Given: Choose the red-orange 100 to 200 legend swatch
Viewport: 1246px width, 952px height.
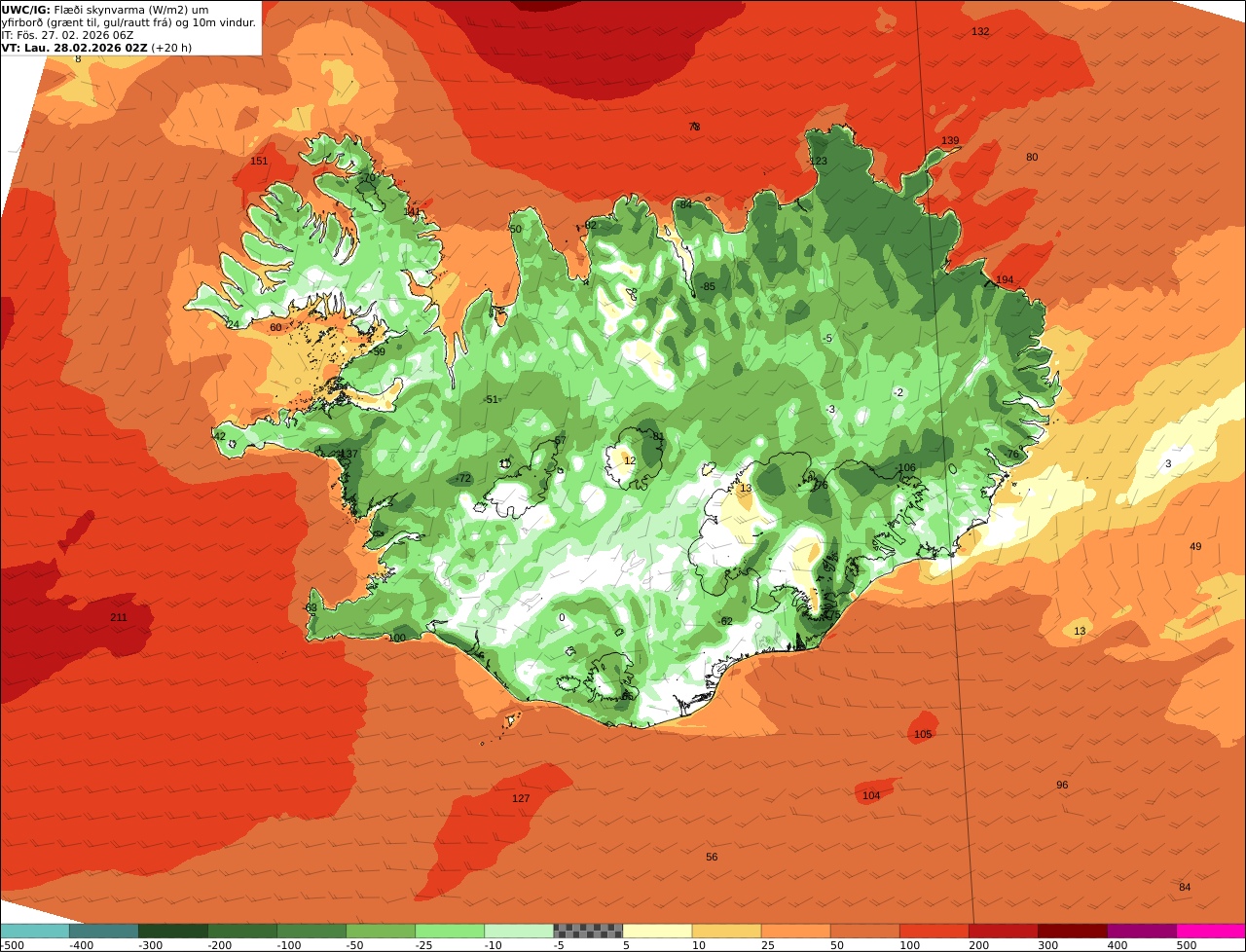Looking at the screenshot, I should coord(934,931).
